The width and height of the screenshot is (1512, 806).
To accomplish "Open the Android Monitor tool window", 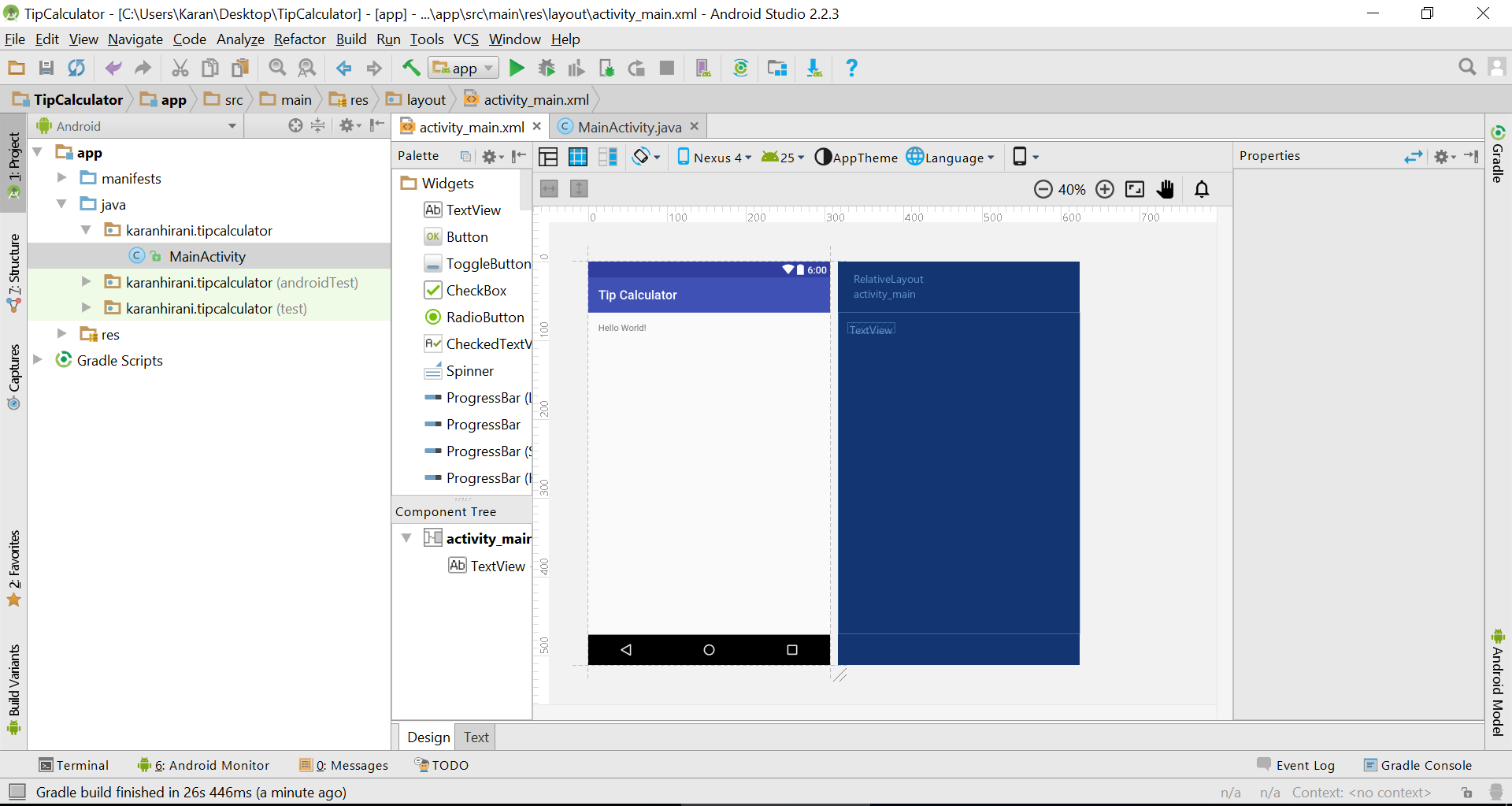I will (x=211, y=764).
